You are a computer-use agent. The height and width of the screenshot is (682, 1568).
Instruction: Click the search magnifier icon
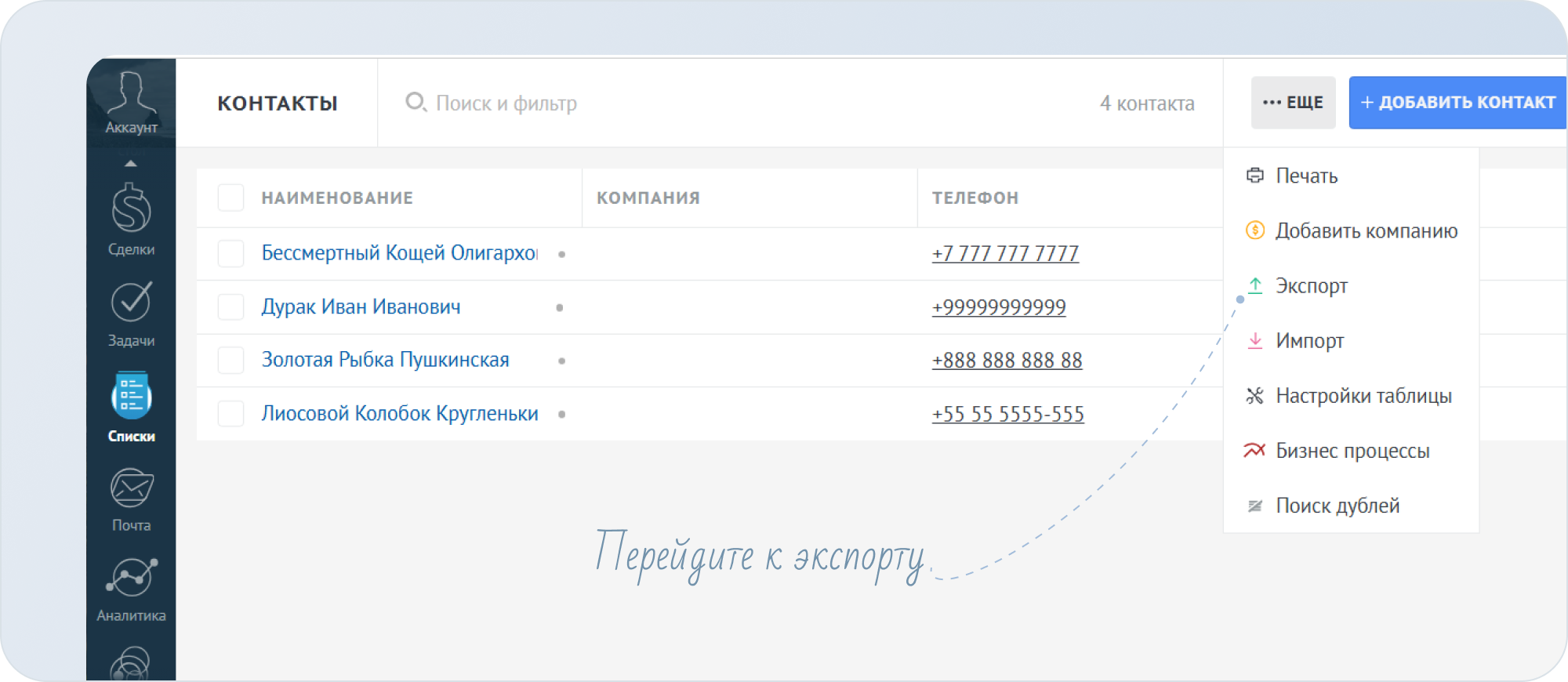[x=416, y=103]
